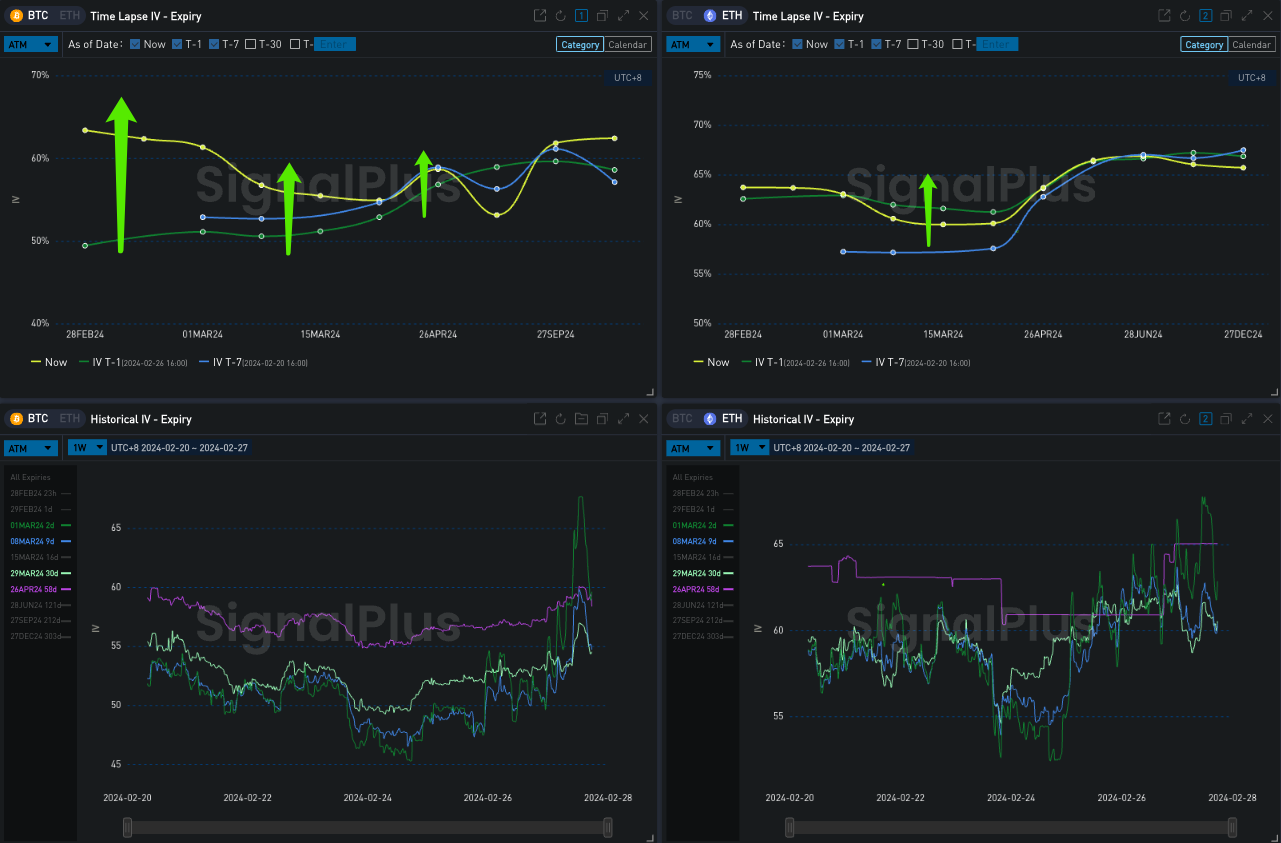The width and height of the screenshot is (1281, 843).
Task: Enable the T-30 checkbox in ETH Time Lapse
Action: [x=913, y=44]
